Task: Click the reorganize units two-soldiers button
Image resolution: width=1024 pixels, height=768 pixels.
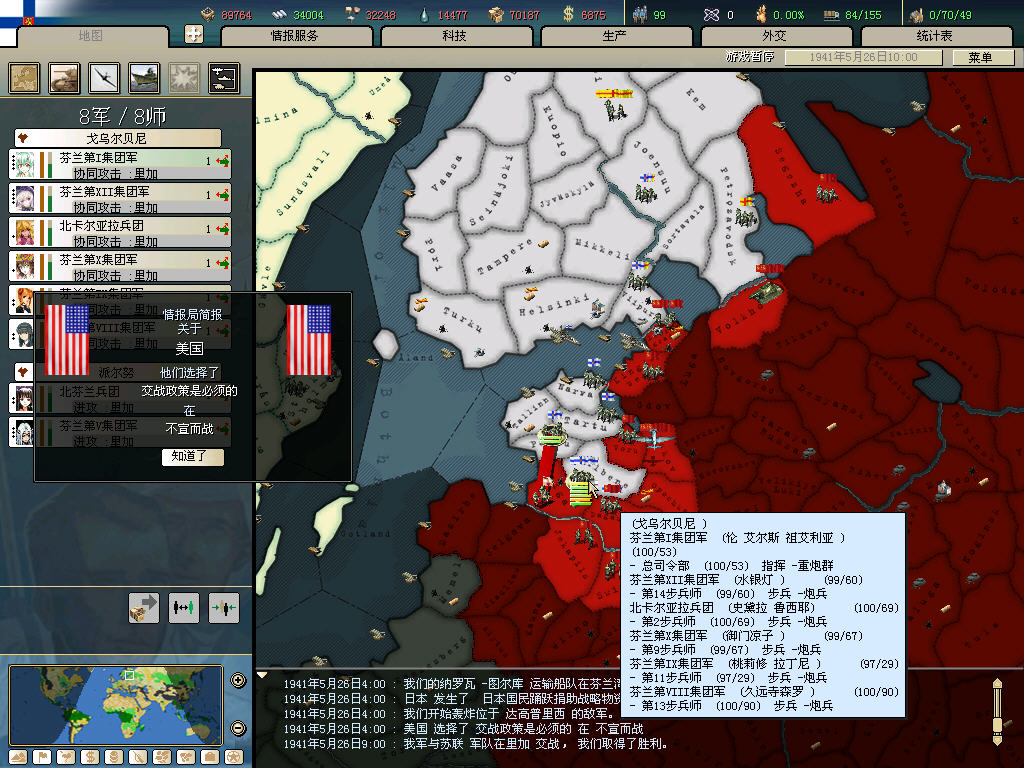Action: click(184, 608)
